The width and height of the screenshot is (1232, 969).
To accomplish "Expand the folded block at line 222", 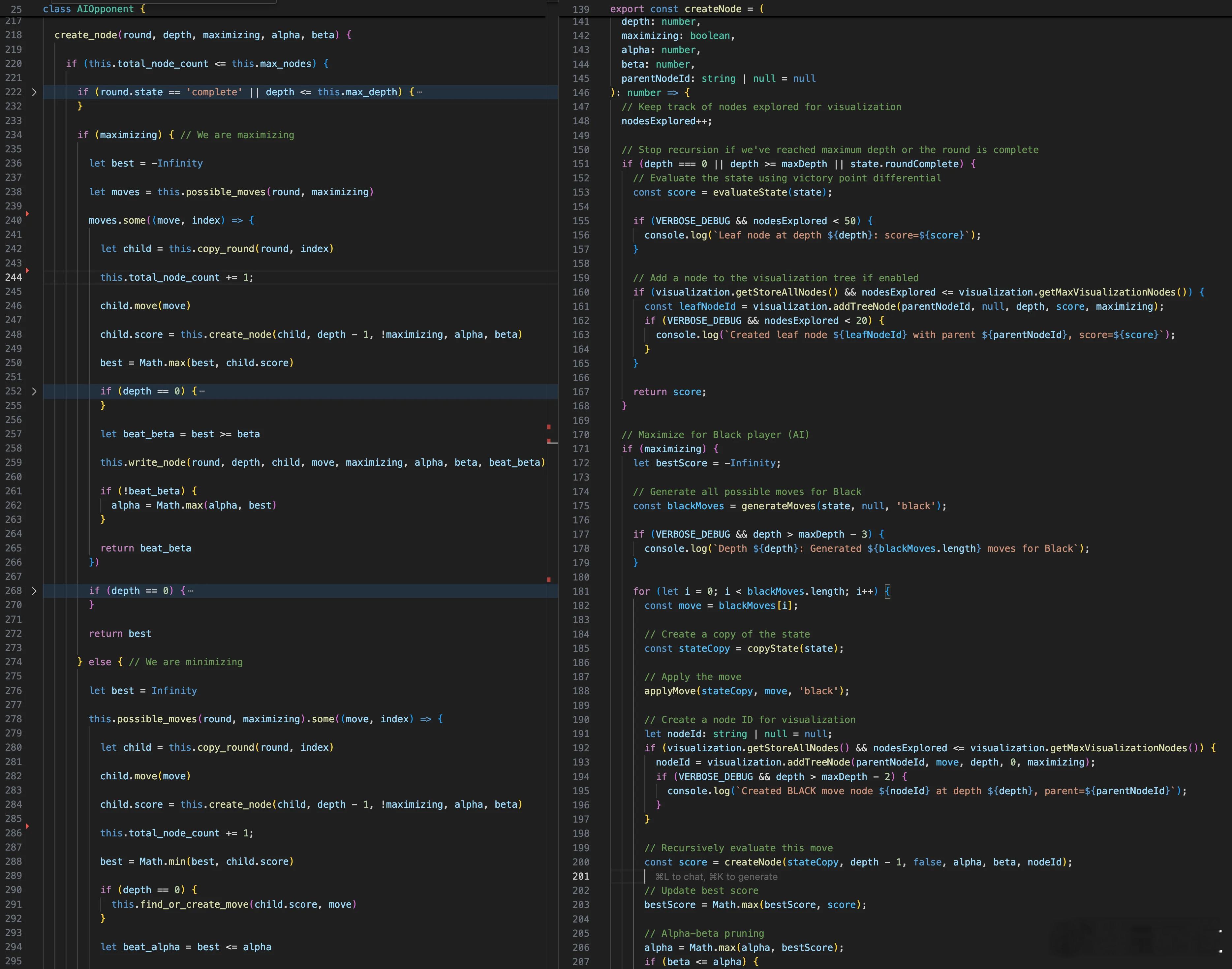I will pyautogui.click(x=34, y=92).
